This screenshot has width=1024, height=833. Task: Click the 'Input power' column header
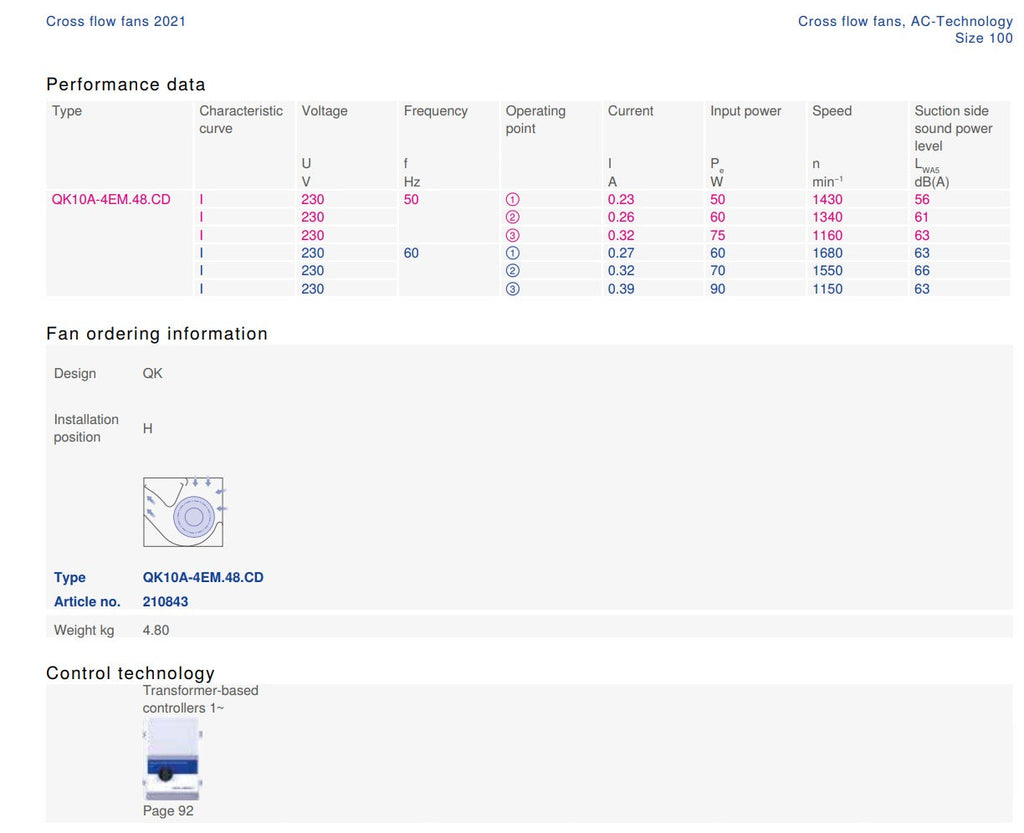coord(746,111)
